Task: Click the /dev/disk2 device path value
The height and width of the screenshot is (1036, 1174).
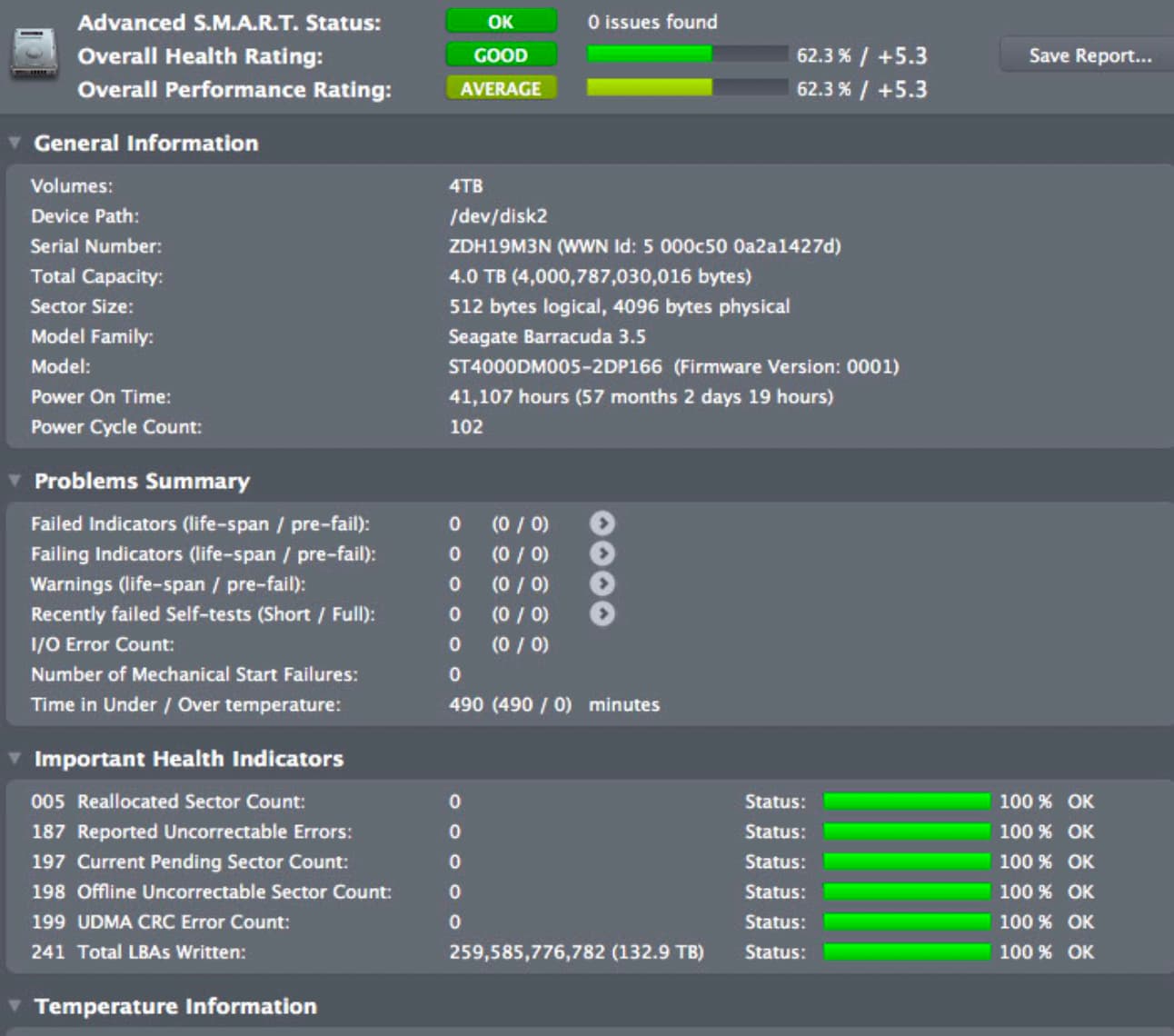Action: tap(498, 216)
